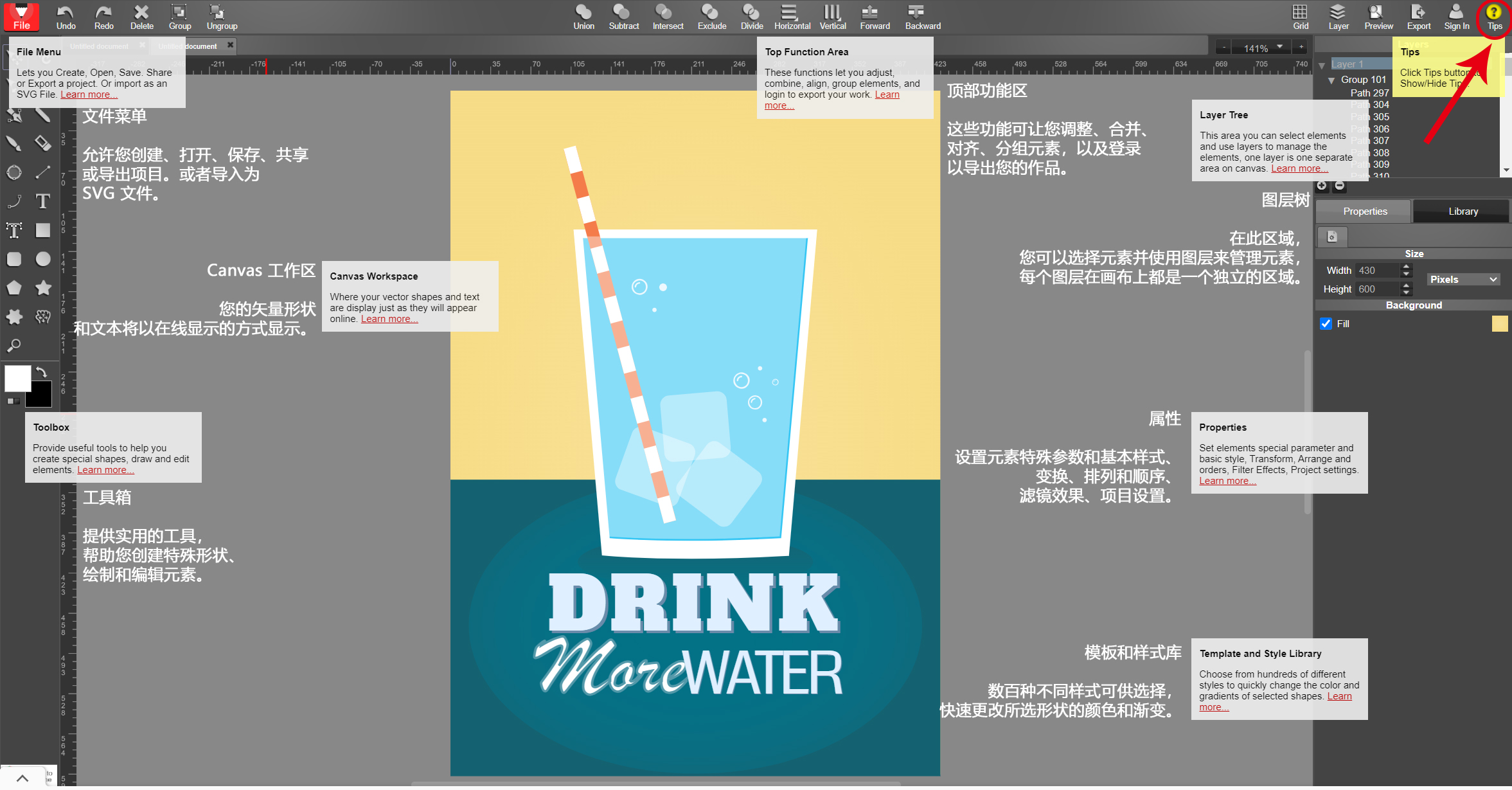
Task: Open the Export function
Action: tap(1418, 16)
